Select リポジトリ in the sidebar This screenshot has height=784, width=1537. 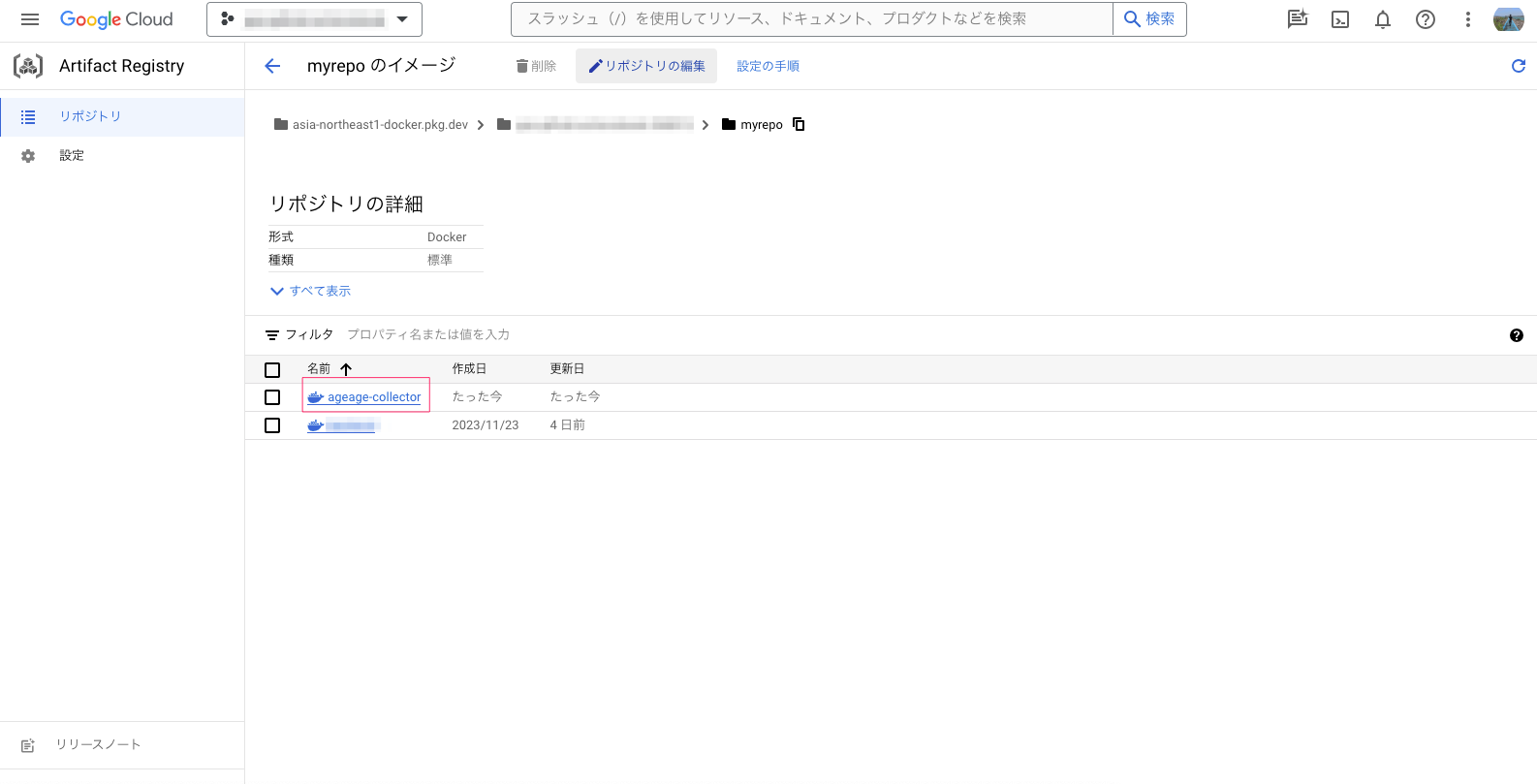pos(90,116)
